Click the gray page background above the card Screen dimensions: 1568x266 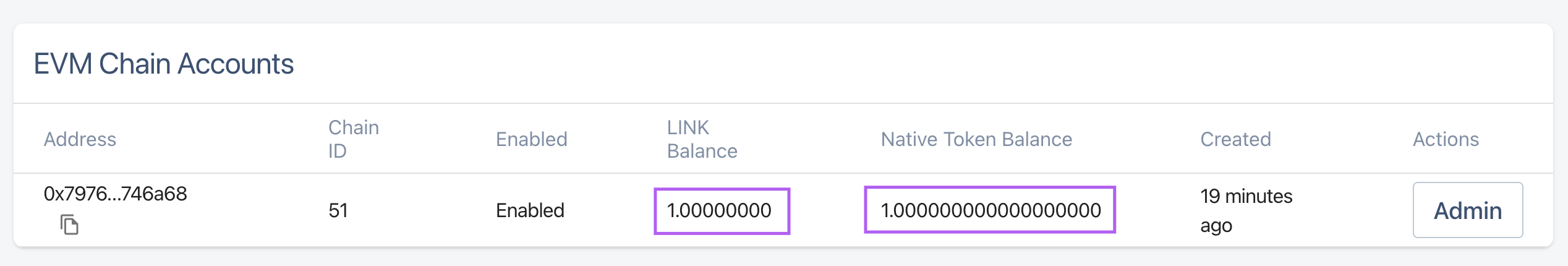coord(784,11)
